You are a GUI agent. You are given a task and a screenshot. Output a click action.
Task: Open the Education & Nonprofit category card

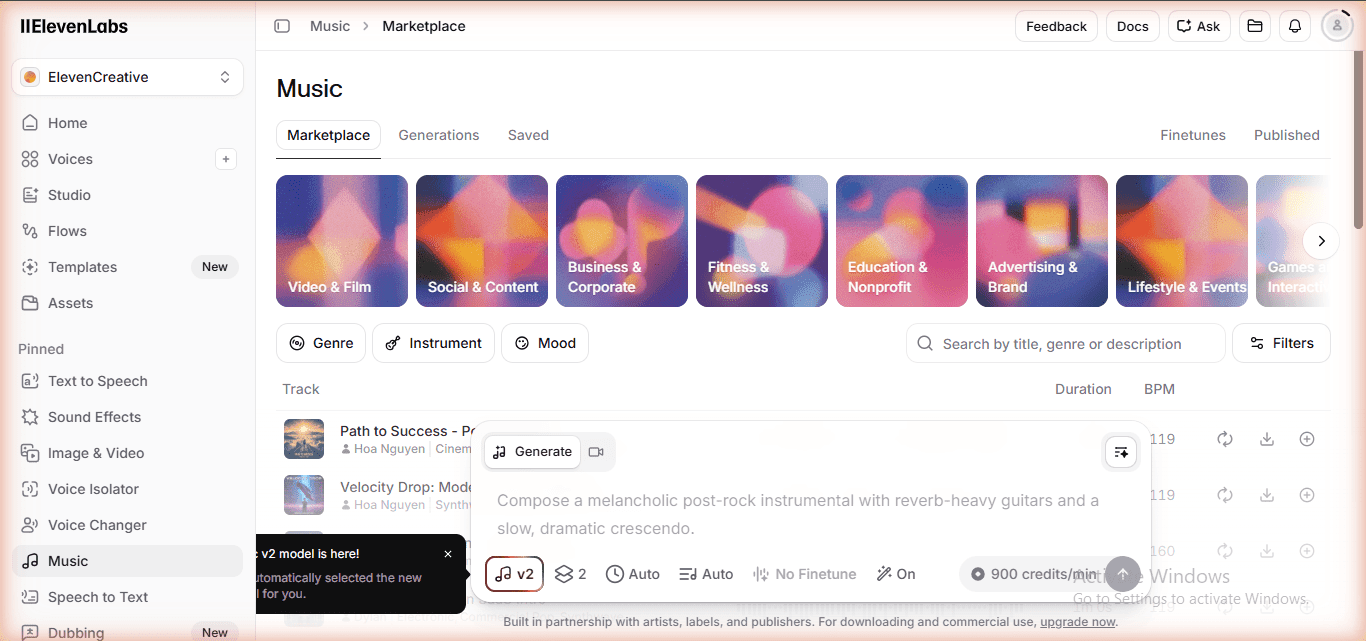[902, 241]
